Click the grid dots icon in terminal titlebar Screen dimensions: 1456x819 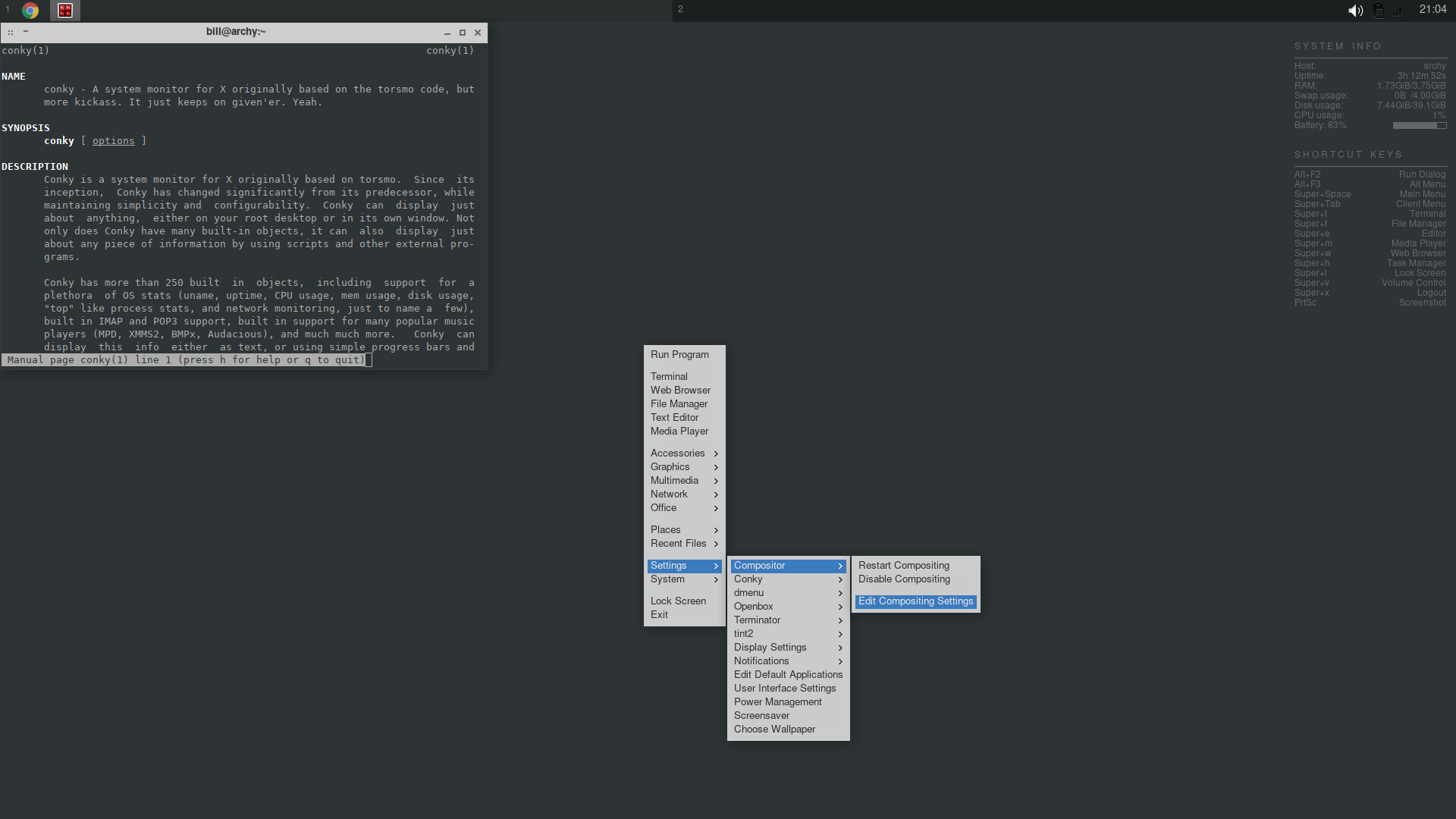tap(11, 32)
